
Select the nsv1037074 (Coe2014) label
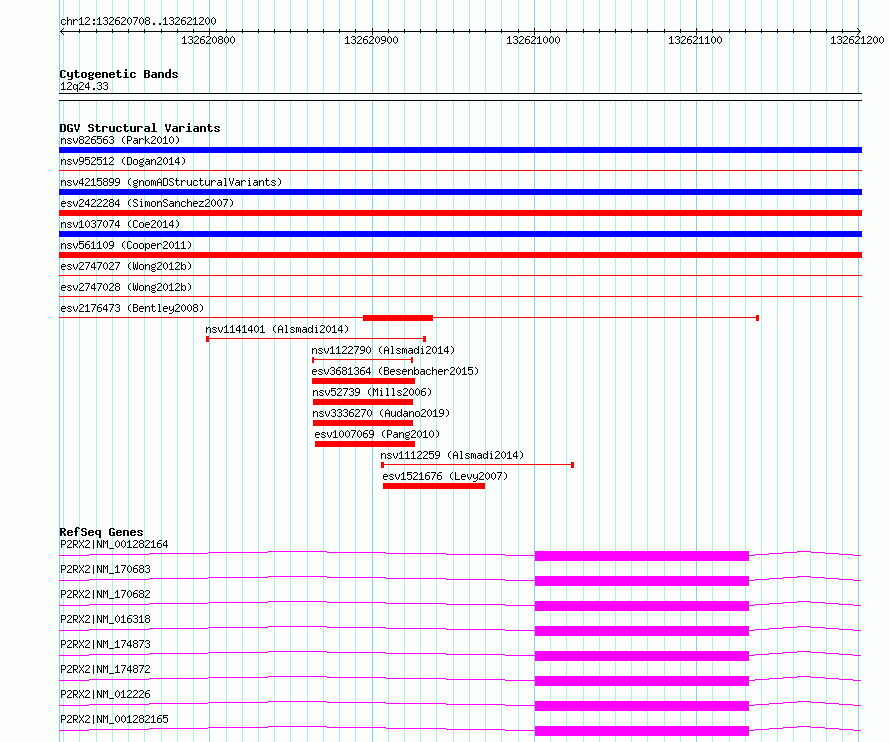[x=120, y=224]
